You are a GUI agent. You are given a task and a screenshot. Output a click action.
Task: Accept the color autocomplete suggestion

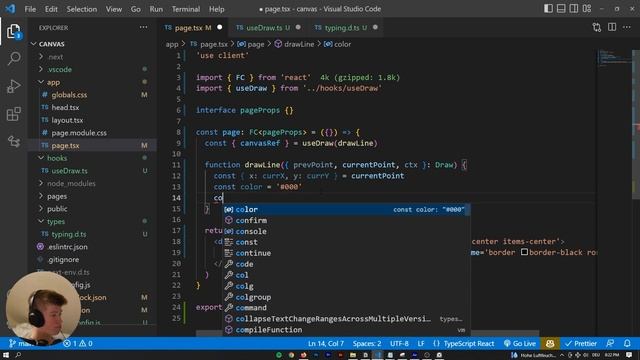[346, 209]
